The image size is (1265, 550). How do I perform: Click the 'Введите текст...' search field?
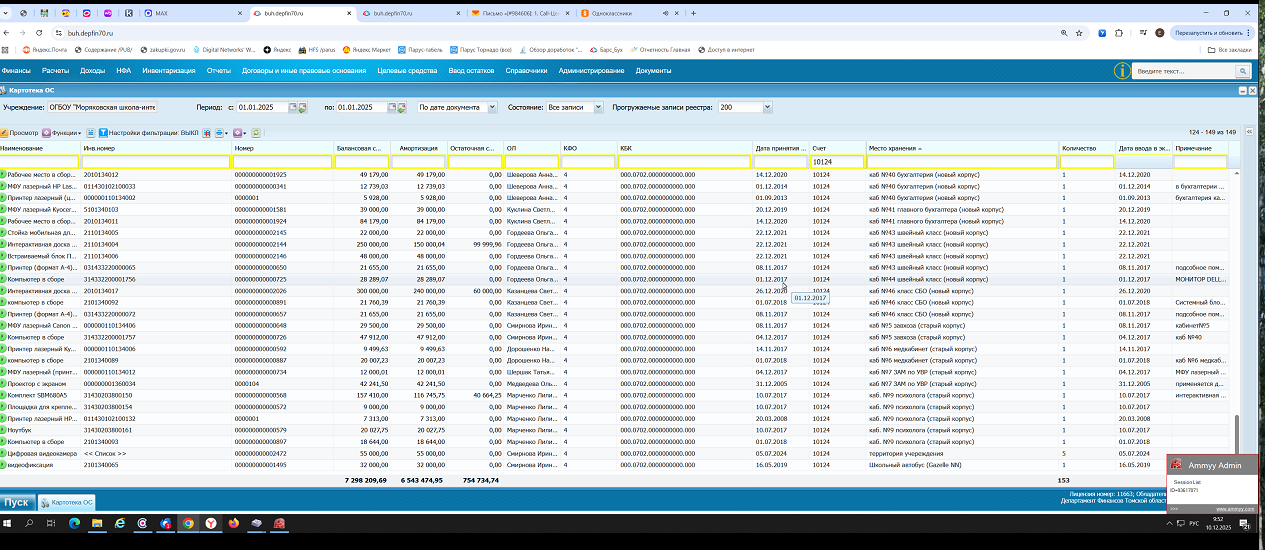1185,72
